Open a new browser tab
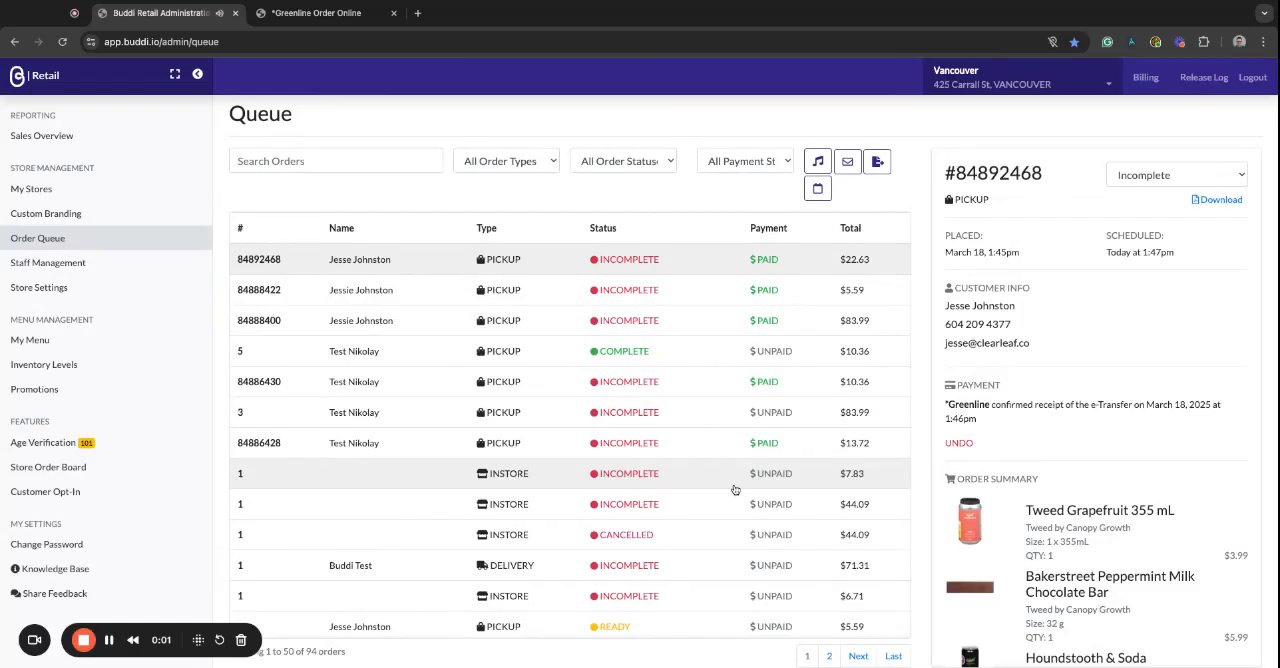Viewport: 1280px width, 668px height. (417, 13)
